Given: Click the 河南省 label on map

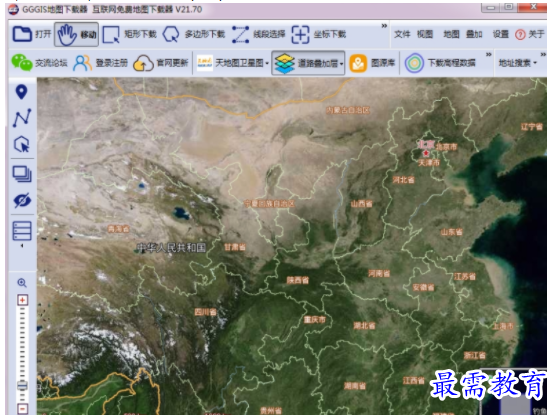Looking at the screenshot, I should pyautogui.click(x=379, y=273).
